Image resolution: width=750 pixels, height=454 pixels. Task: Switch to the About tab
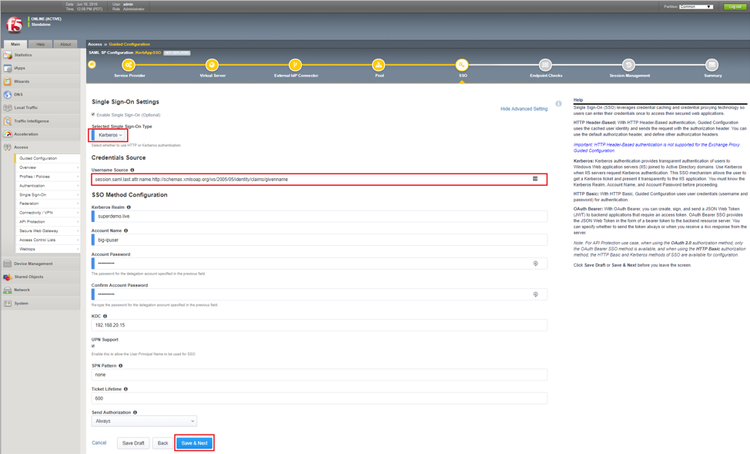coord(66,44)
